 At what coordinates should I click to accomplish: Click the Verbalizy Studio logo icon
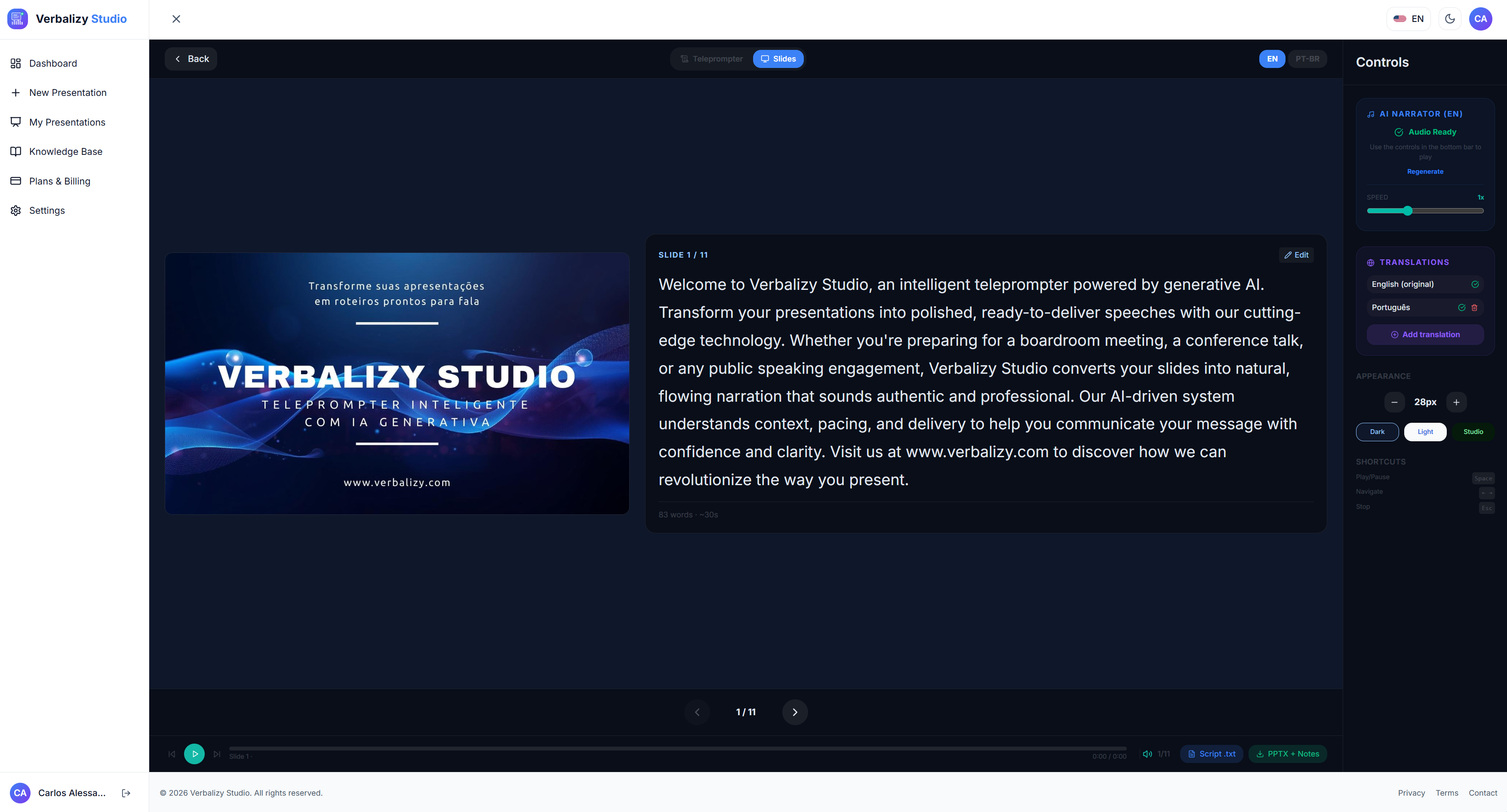18,19
